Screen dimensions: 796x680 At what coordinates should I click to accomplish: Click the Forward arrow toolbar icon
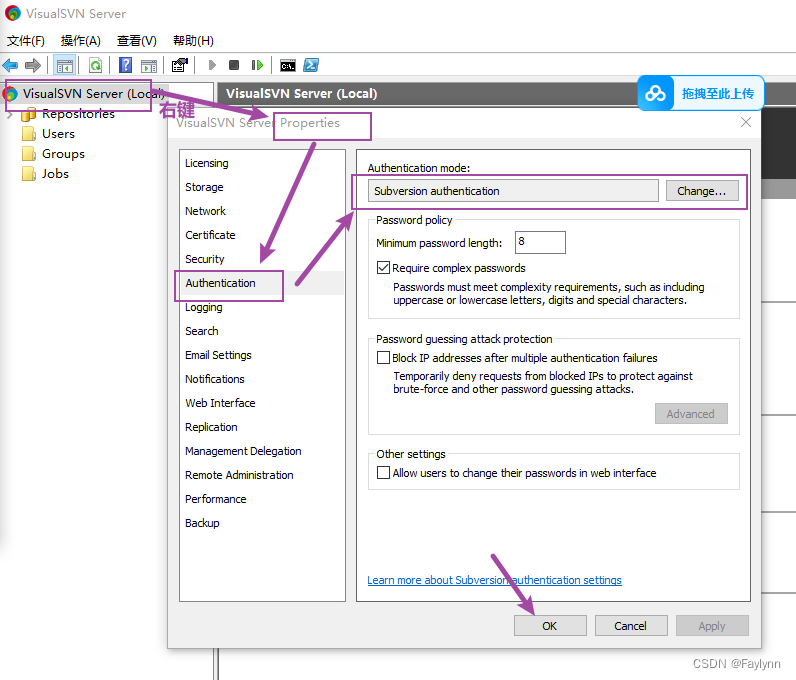pyautogui.click(x=33, y=65)
